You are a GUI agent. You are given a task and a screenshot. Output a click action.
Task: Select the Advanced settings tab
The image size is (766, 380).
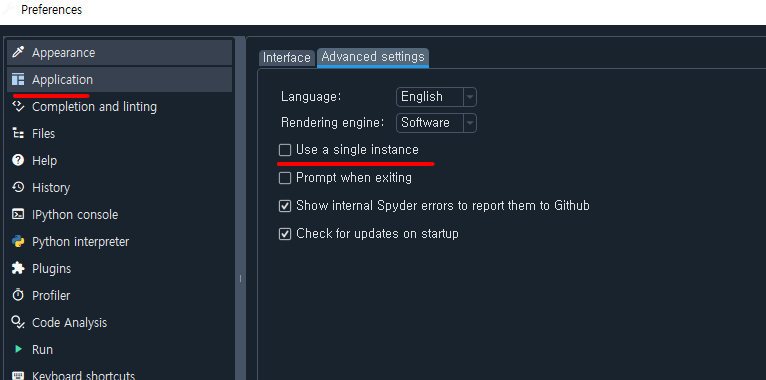373,57
